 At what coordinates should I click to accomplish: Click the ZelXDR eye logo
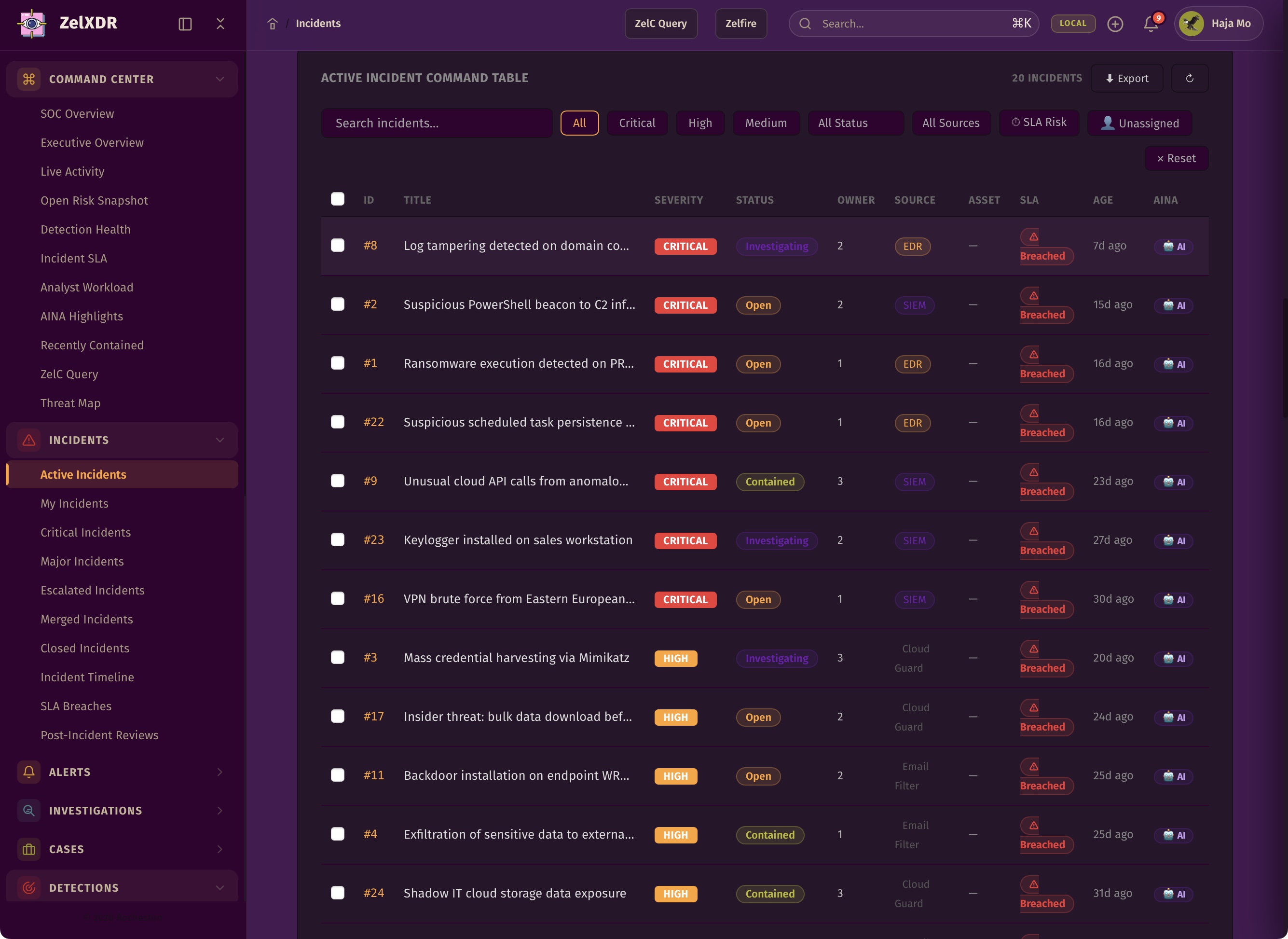coord(32,23)
